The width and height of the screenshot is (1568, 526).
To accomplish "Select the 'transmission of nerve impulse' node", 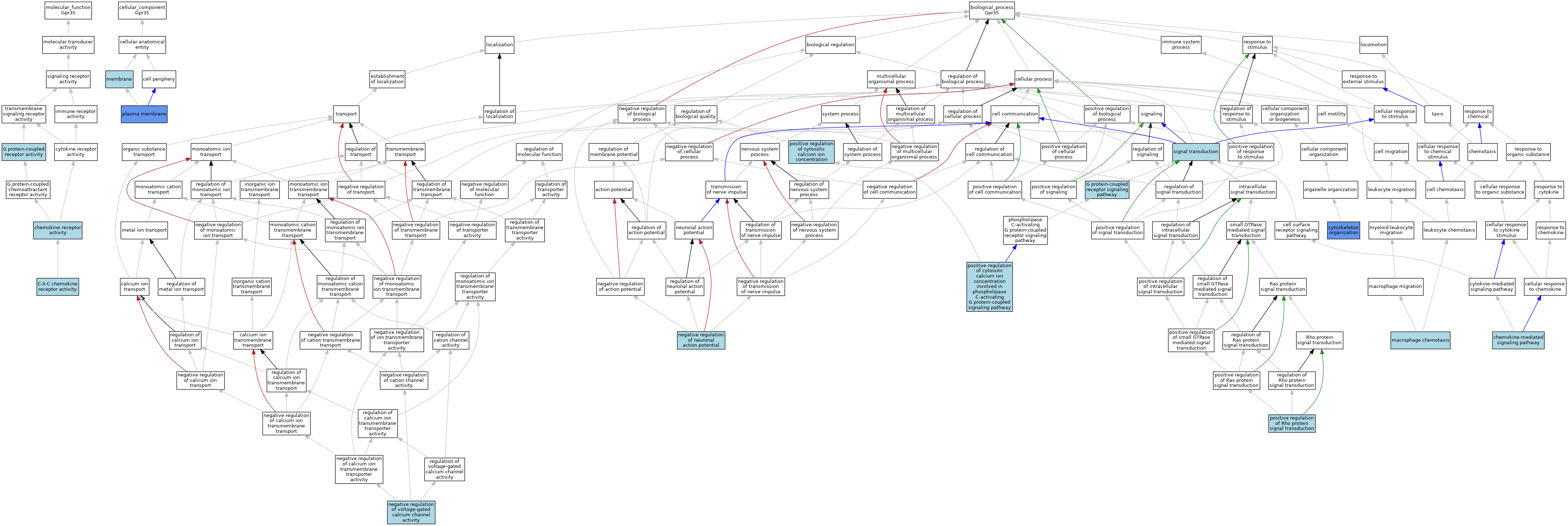I will coord(726,190).
